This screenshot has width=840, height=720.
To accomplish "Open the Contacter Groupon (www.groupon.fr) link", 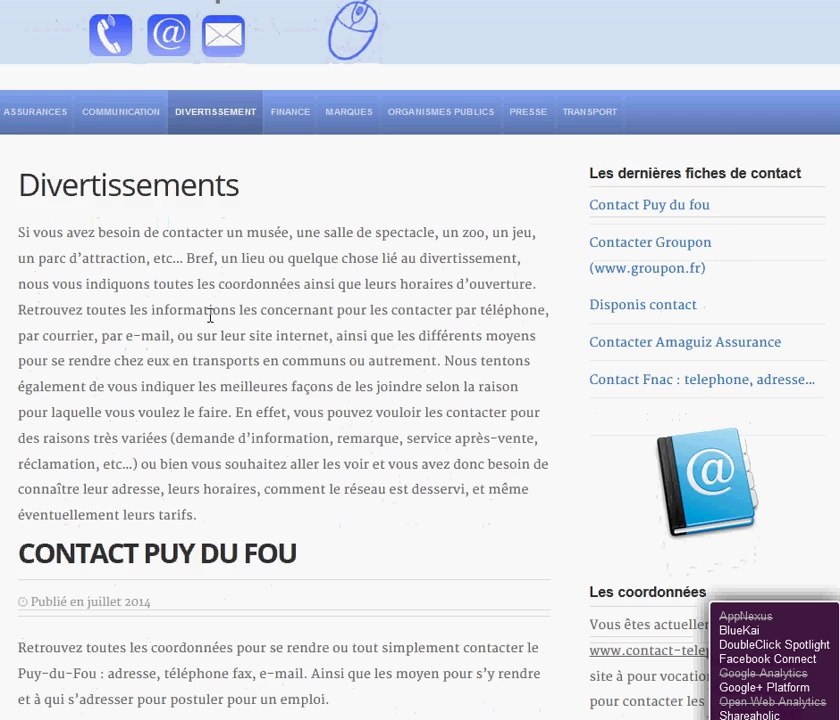I will coord(650,255).
